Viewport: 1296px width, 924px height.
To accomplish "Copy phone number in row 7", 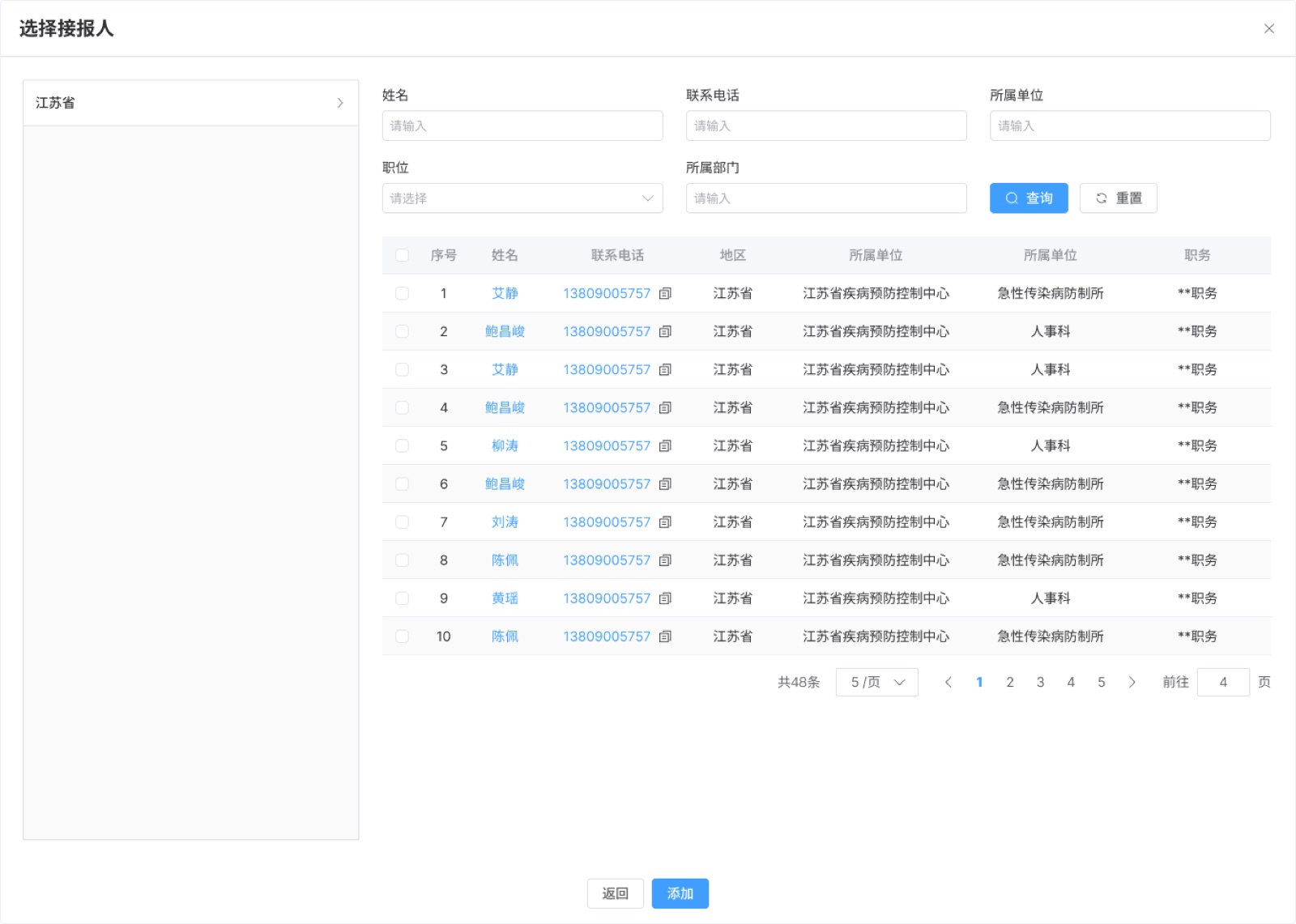I will (665, 522).
